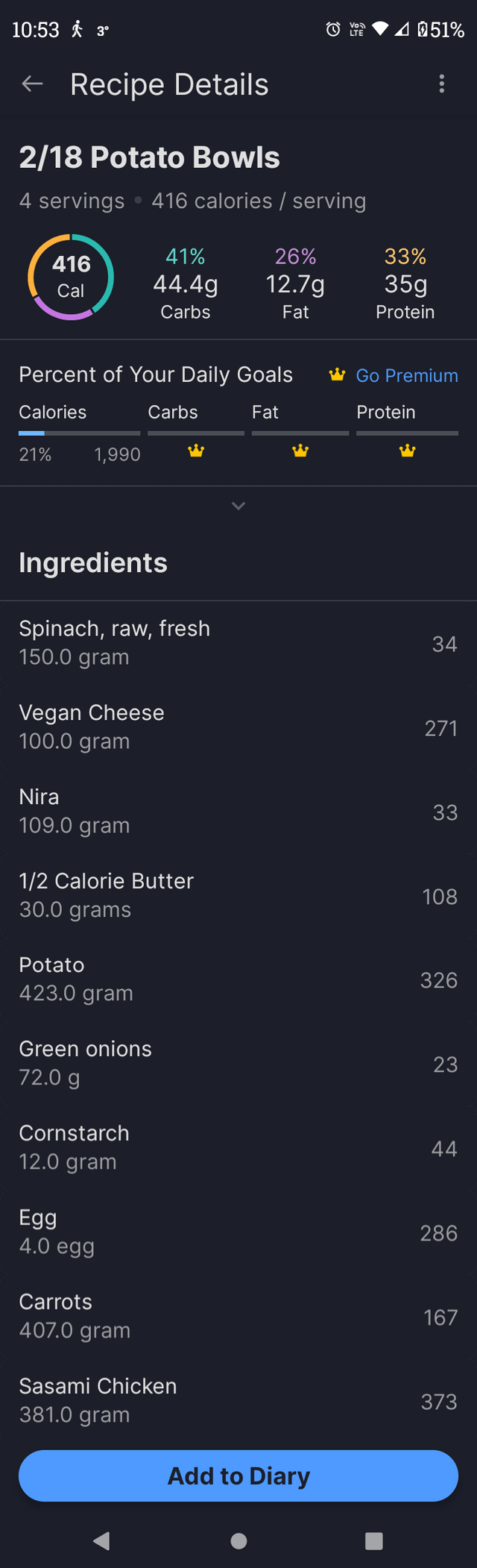
Task: Select the Potato ingredient row
Action: [x=238, y=979]
